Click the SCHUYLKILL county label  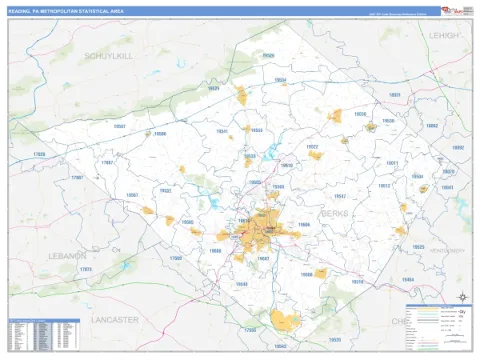pos(109,56)
